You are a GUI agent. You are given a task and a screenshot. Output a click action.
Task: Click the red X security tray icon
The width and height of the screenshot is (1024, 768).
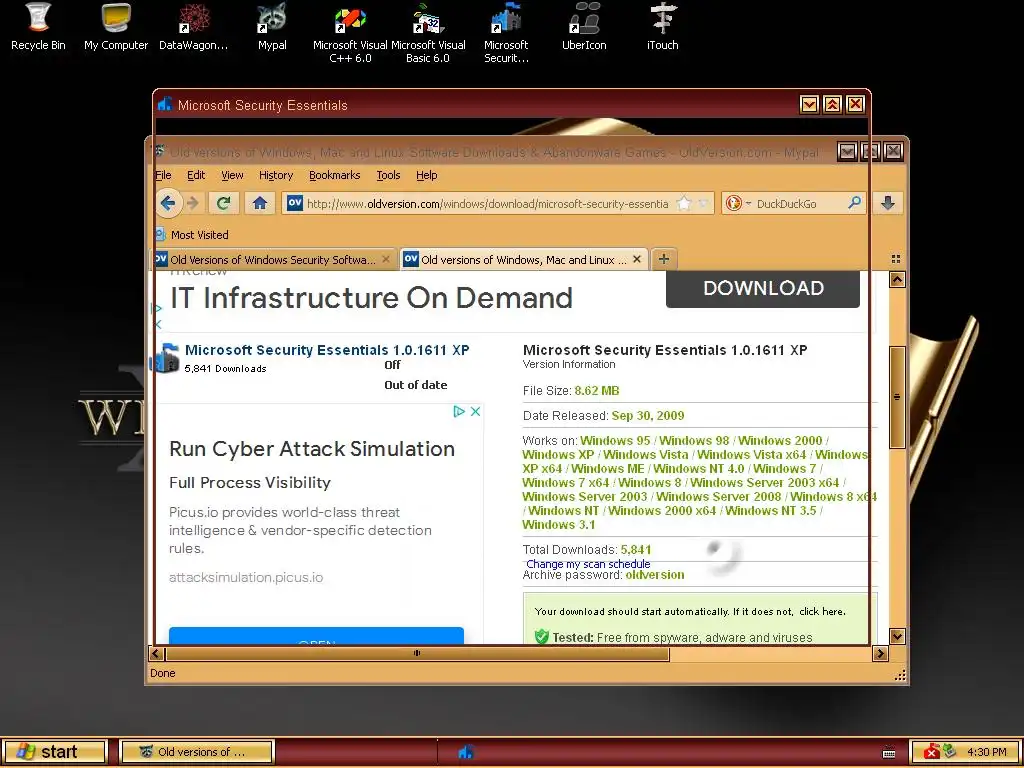click(931, 752)
